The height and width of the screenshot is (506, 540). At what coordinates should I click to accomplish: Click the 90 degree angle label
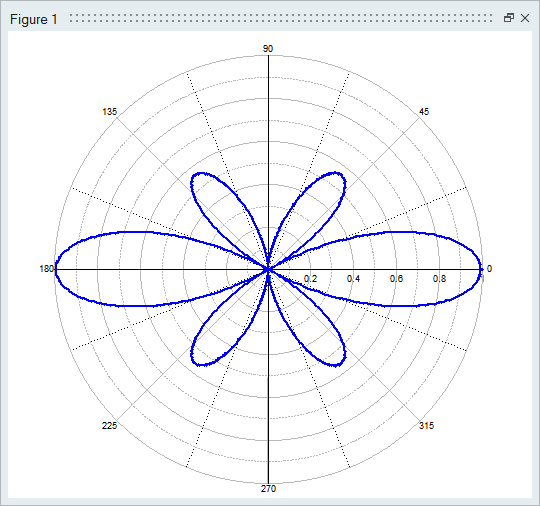[268, 49]
